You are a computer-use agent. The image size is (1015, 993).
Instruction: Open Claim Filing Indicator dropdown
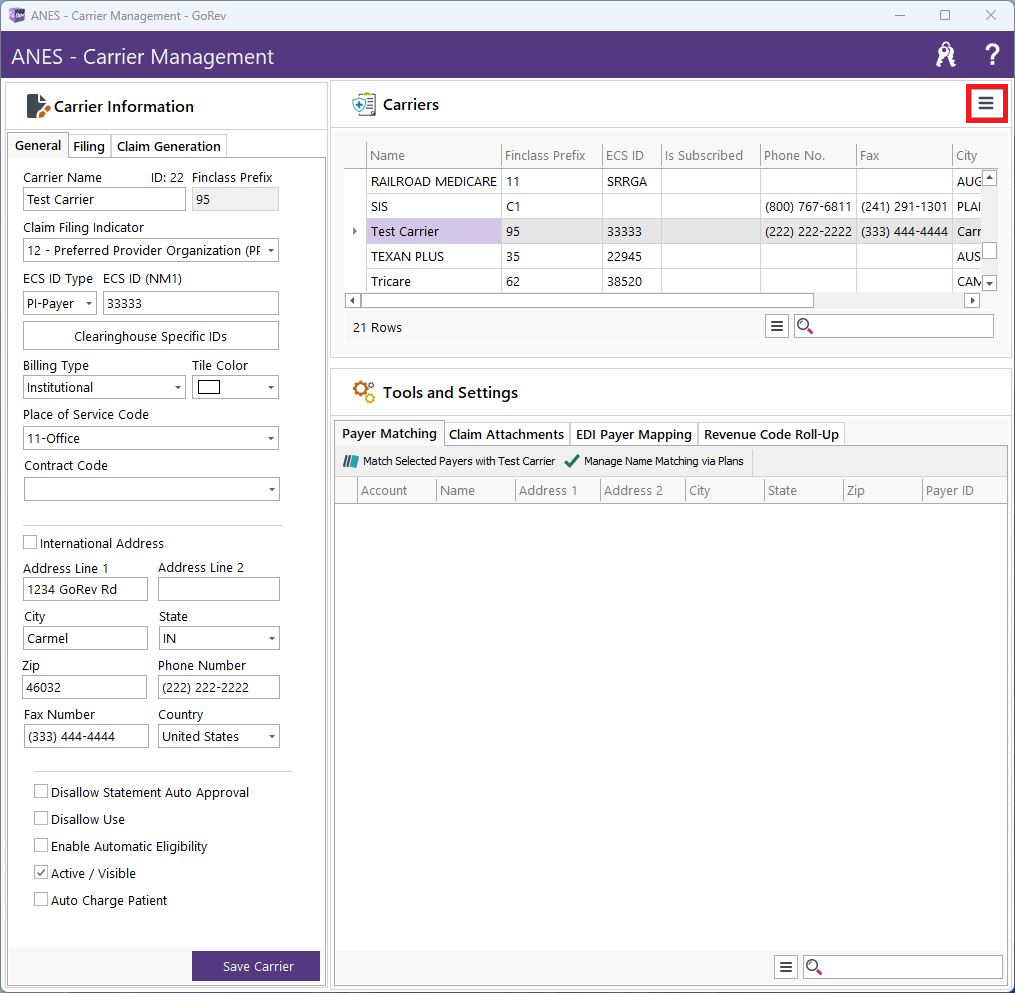(x=271, y=251)
